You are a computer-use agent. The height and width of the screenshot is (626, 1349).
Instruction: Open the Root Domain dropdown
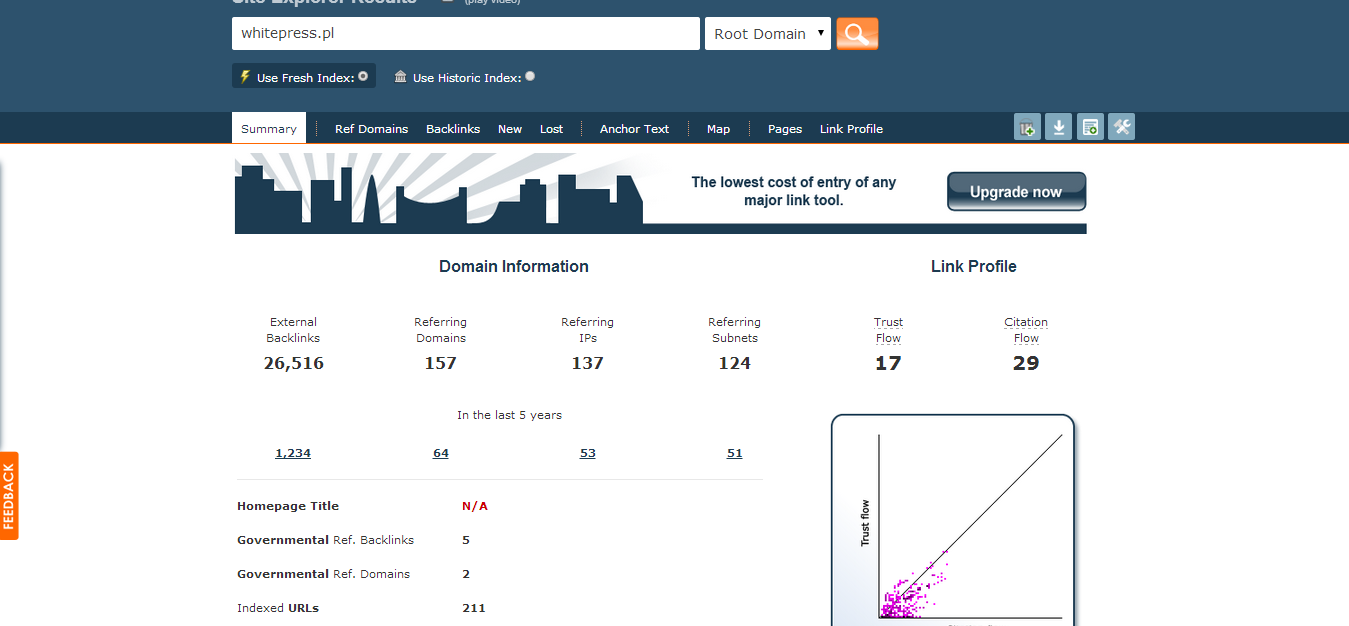pyautogui.click(x=768, y=33)
